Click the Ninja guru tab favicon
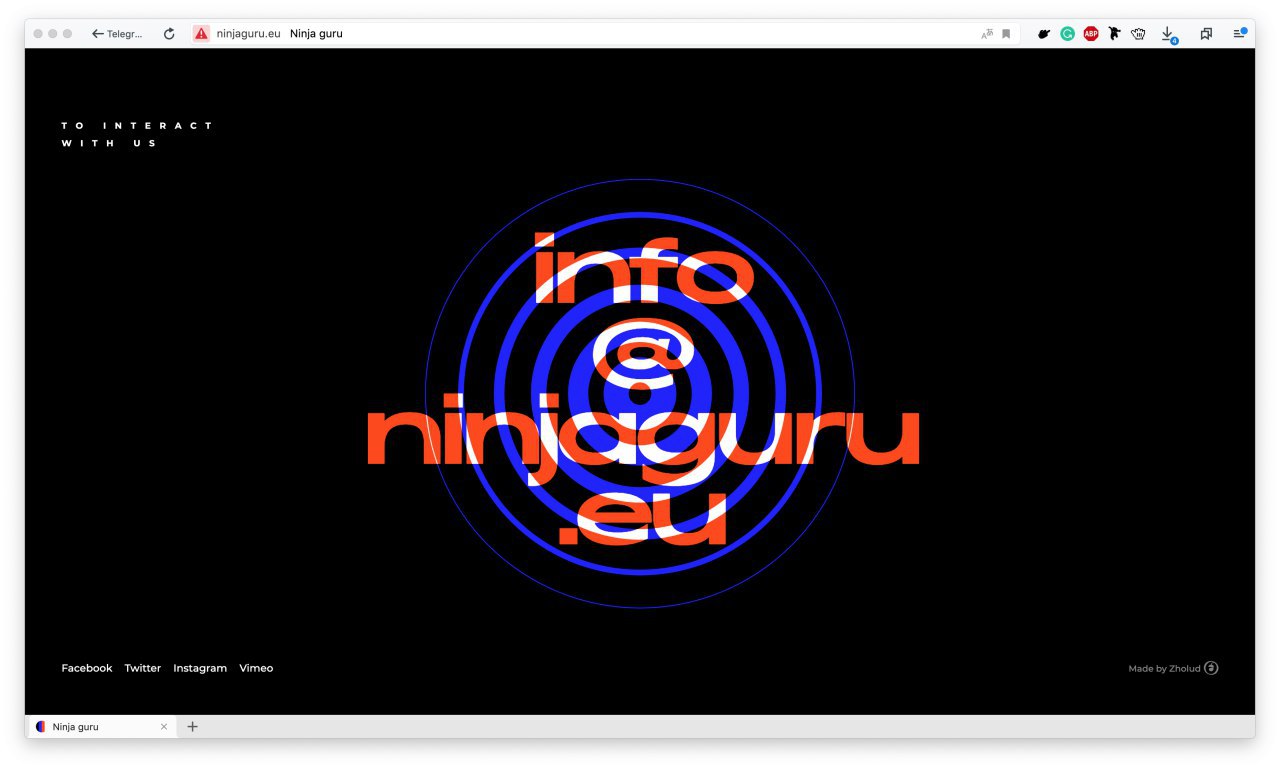 click(x=41, y=727)
